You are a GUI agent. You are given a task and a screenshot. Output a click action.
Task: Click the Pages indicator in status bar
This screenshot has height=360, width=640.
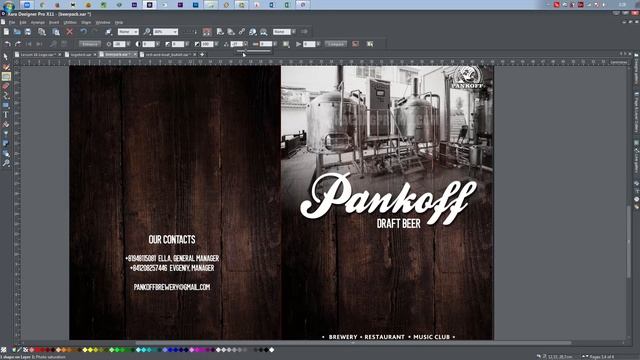point(602,357)
